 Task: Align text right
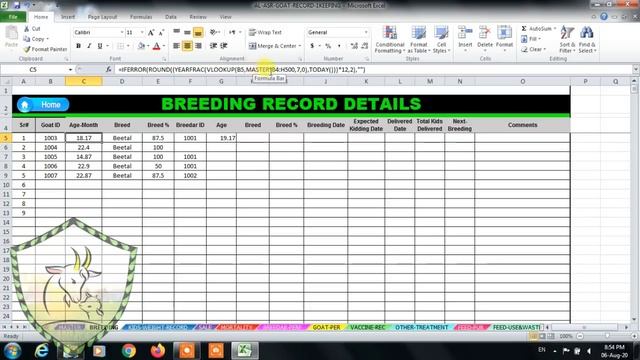(198, 46)
